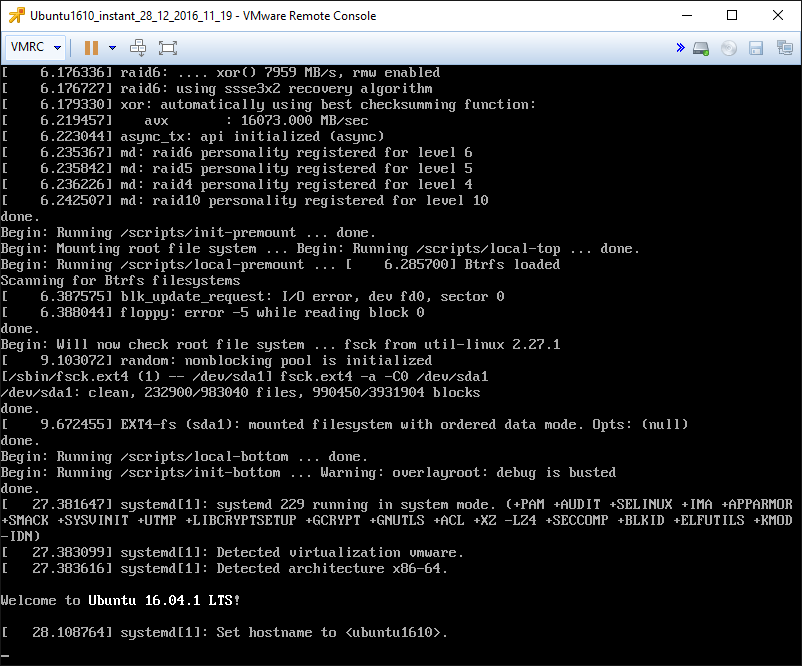Click the 'Running /scripts/init-premount' line
This screenshot has height=666, width=802.
point(188,232)
